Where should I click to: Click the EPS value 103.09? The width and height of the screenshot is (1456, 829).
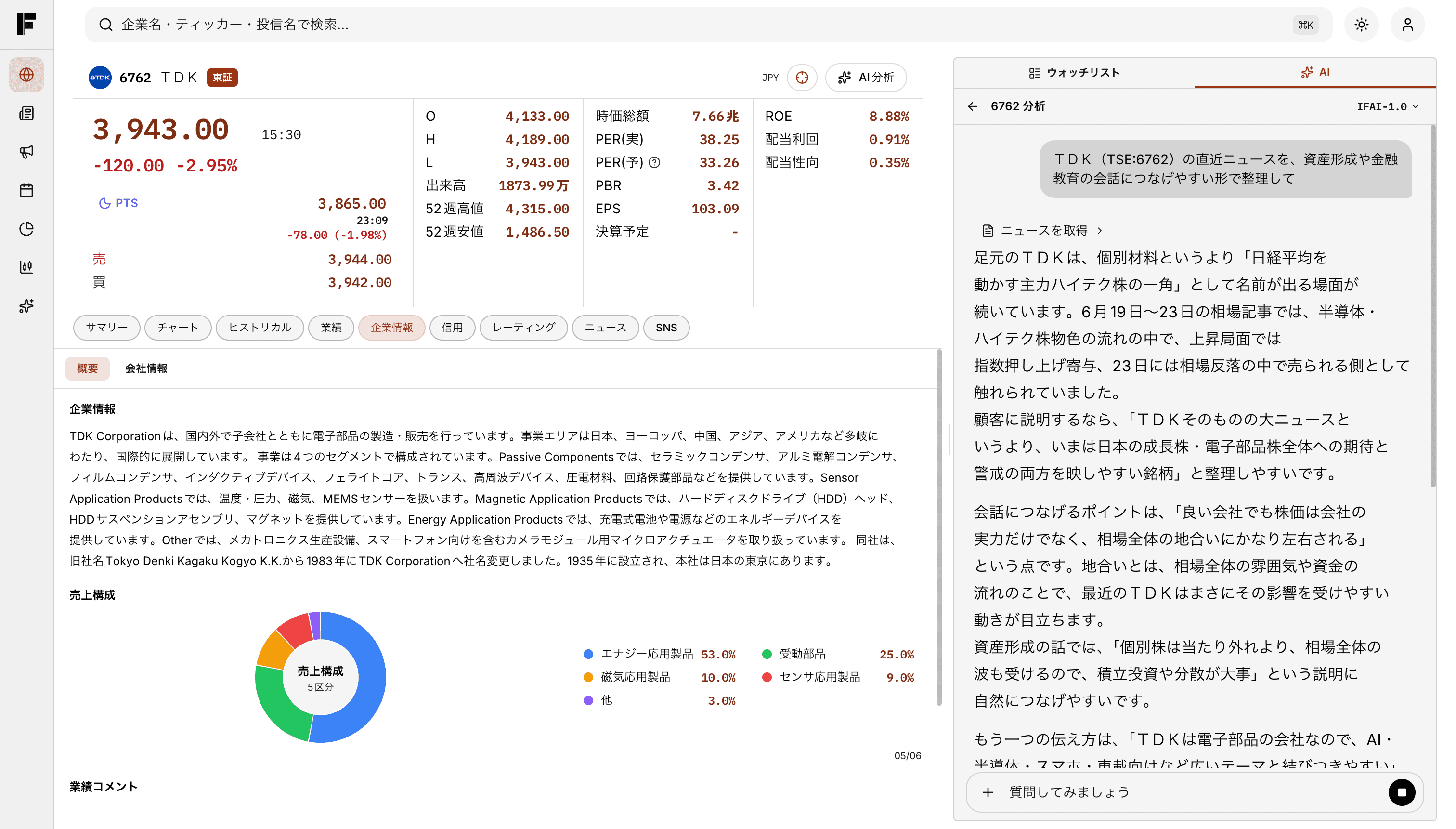pos(715,209)
